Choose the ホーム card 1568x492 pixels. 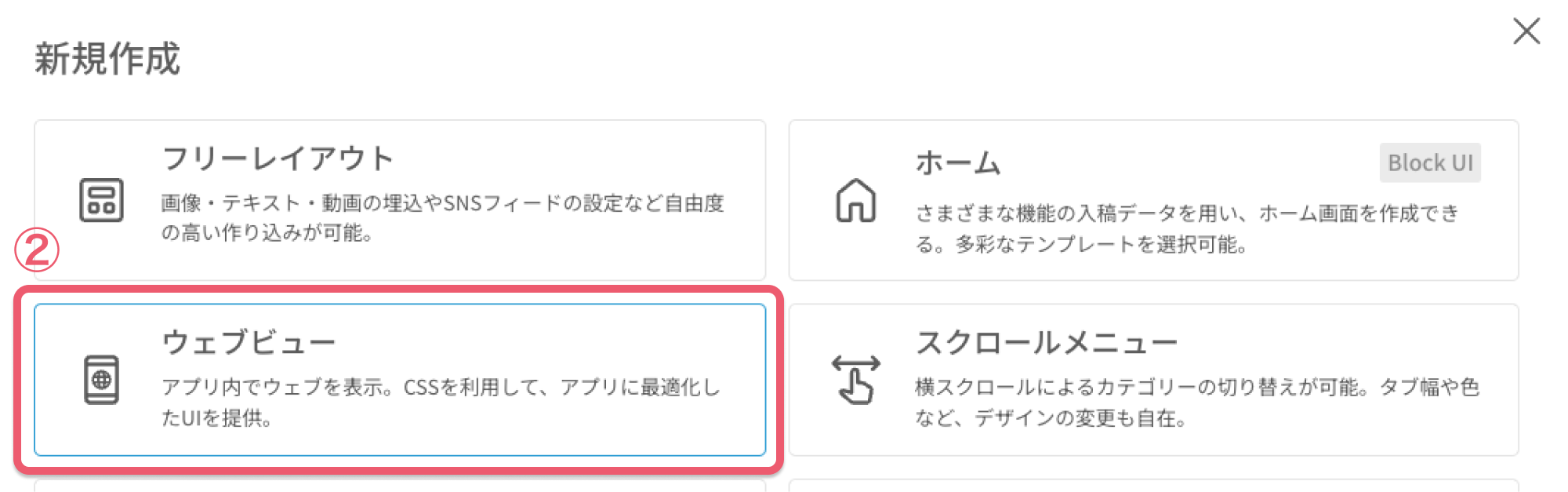tap(1153, 200)
